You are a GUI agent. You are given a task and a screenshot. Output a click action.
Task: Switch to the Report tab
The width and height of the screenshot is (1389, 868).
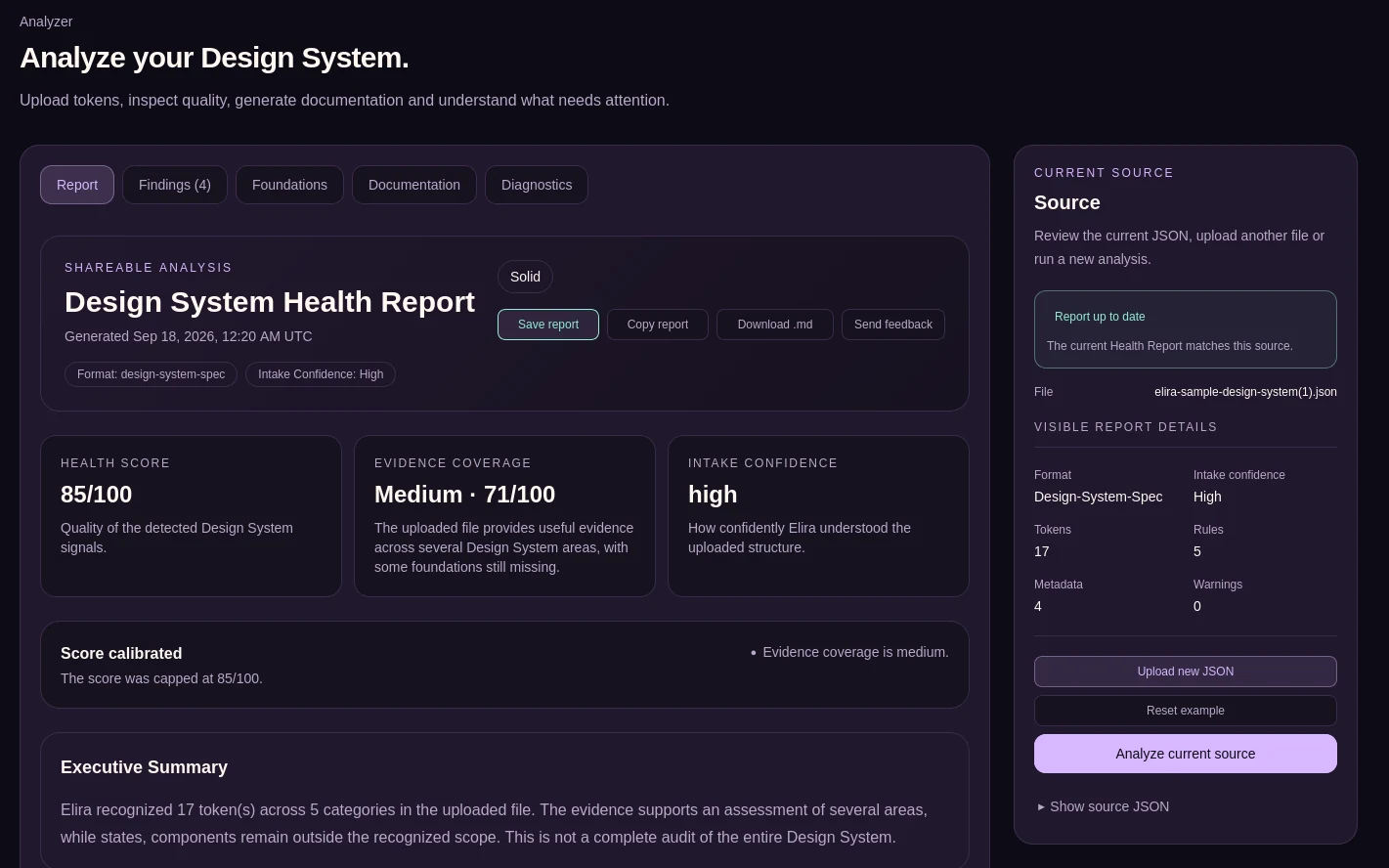click(x=77, y=185)
